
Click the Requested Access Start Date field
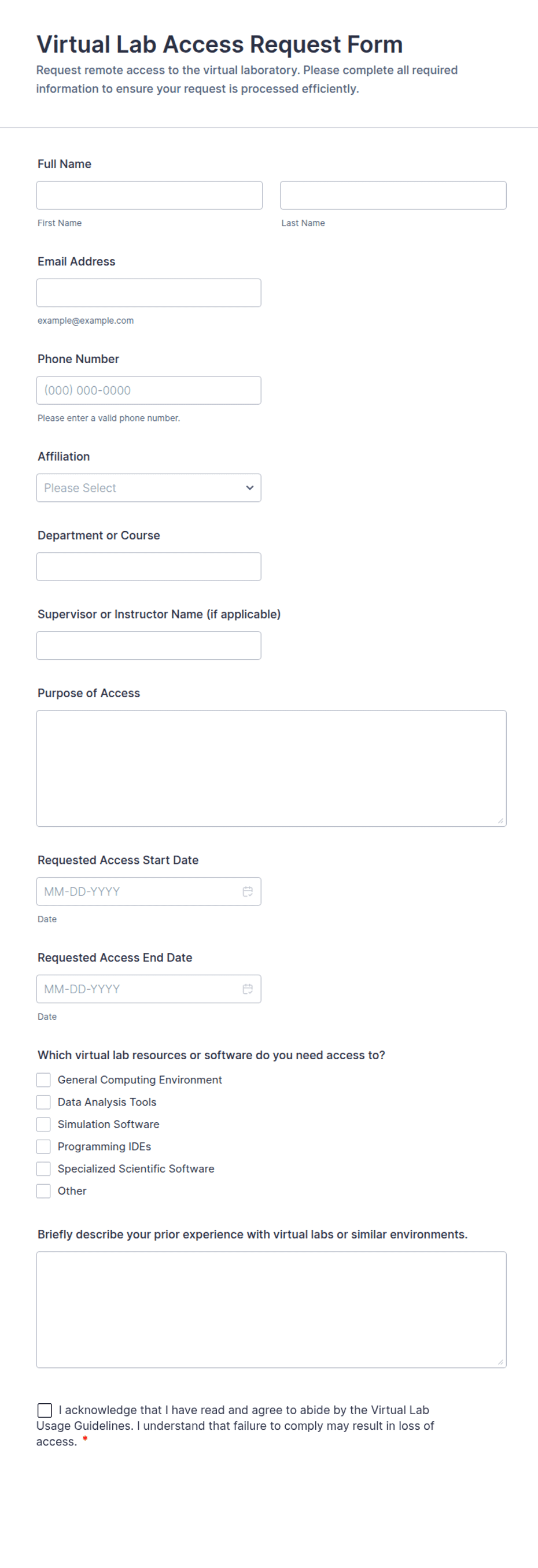[149, 891]
